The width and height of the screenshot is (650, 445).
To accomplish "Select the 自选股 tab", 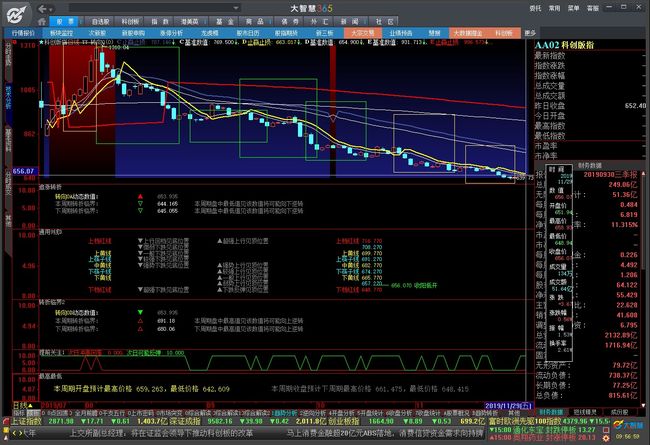I will pos(100,22).
